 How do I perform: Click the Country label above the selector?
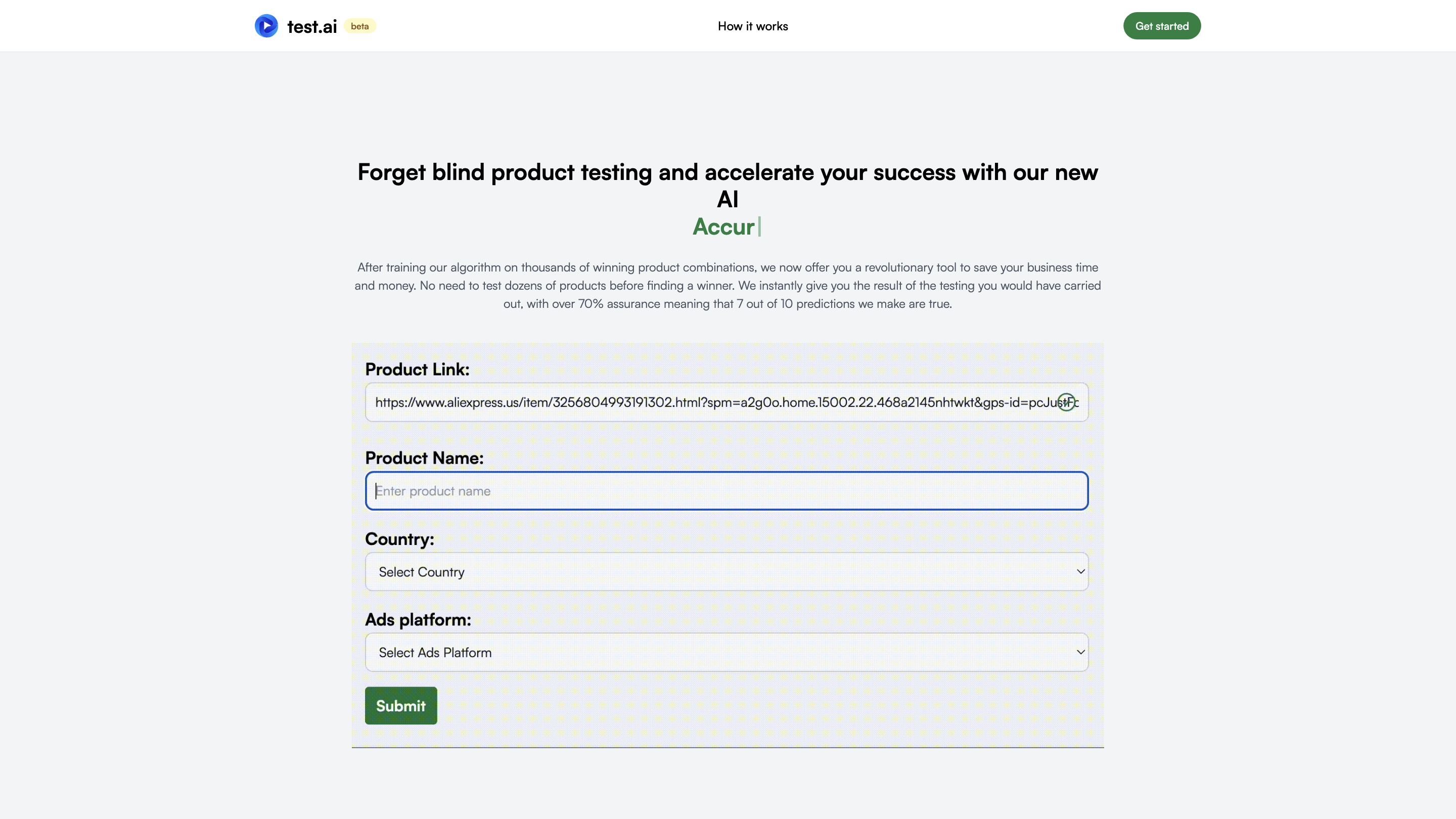click(x=399, y=540)
